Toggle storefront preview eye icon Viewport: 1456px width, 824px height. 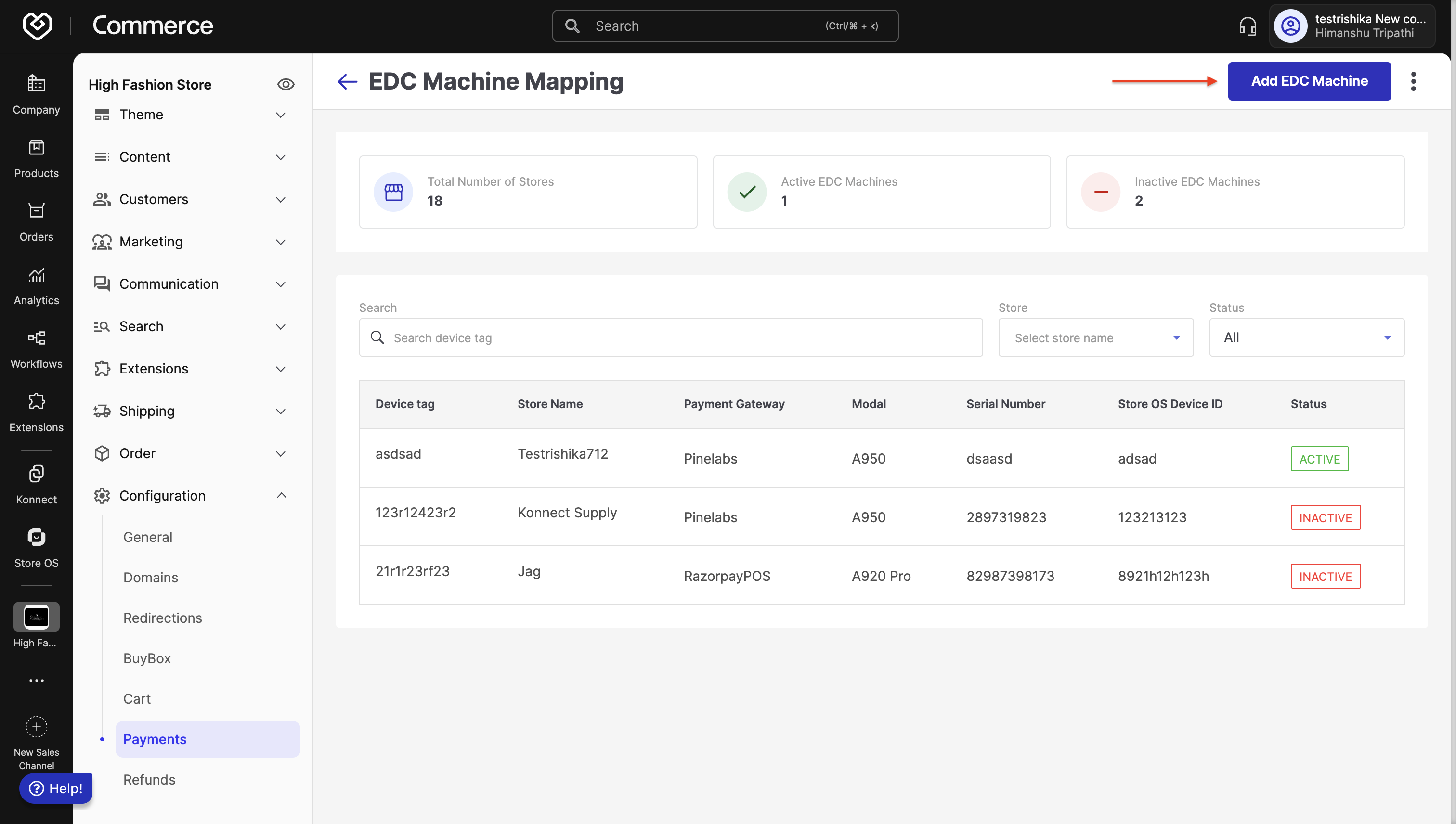(286, 84)
